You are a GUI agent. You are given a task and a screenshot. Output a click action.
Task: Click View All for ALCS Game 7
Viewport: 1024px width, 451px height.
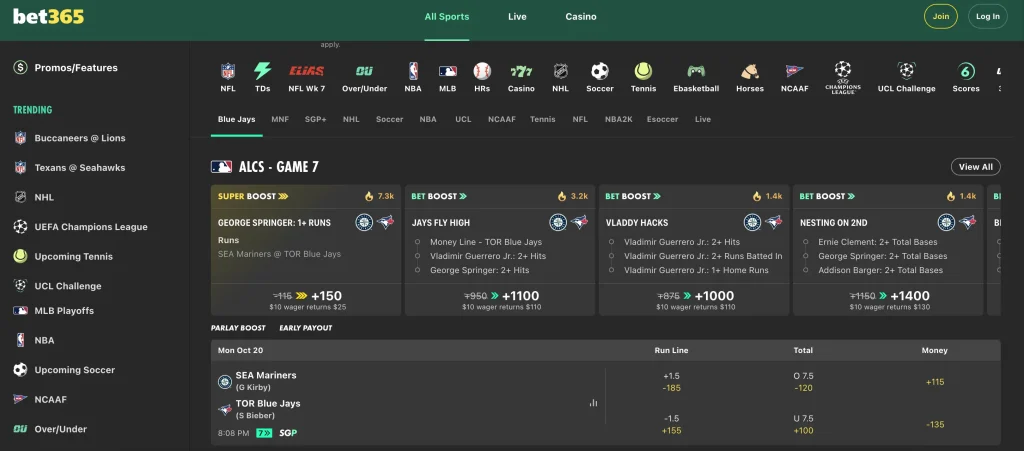coord(975,167)
